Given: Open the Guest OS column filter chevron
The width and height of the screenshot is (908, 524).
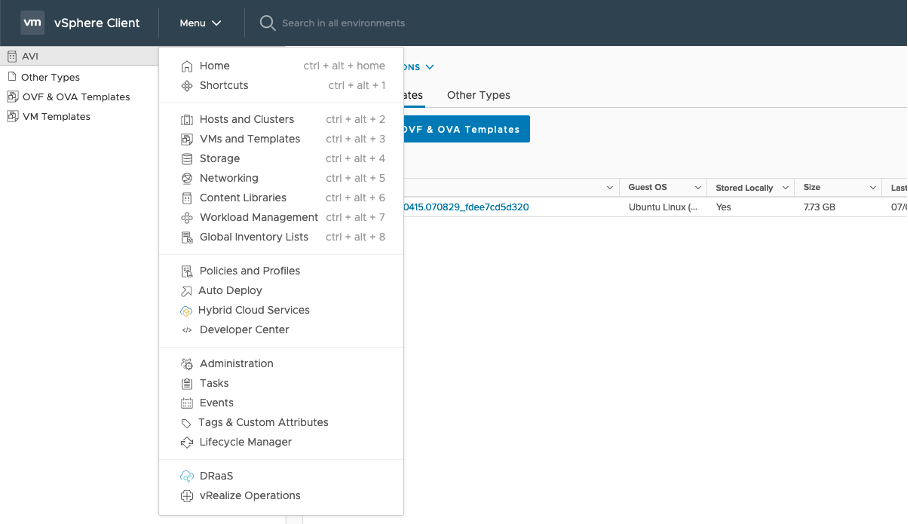Looking at the screenshot, I should 698,188.
